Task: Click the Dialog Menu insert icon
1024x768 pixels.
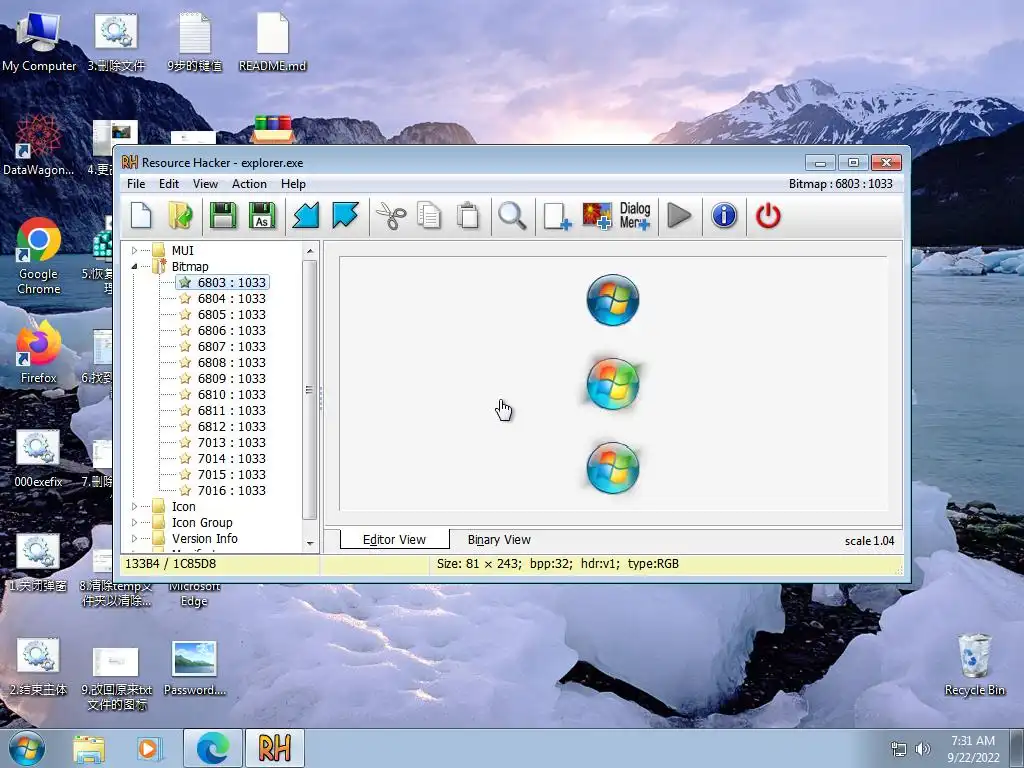Action: (x=635, y=216)
